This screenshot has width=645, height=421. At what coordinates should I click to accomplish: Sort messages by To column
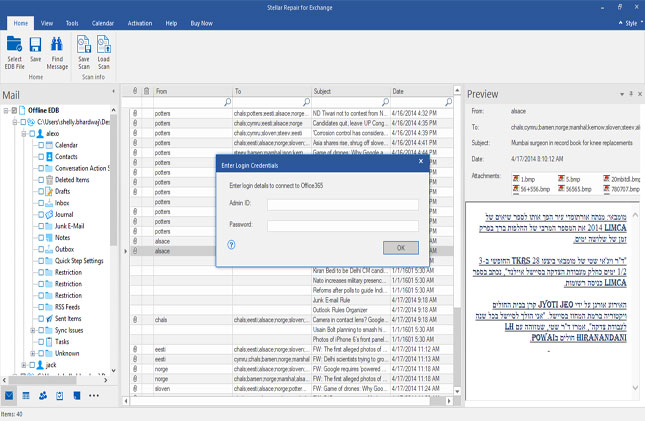[x=272, y=91]
